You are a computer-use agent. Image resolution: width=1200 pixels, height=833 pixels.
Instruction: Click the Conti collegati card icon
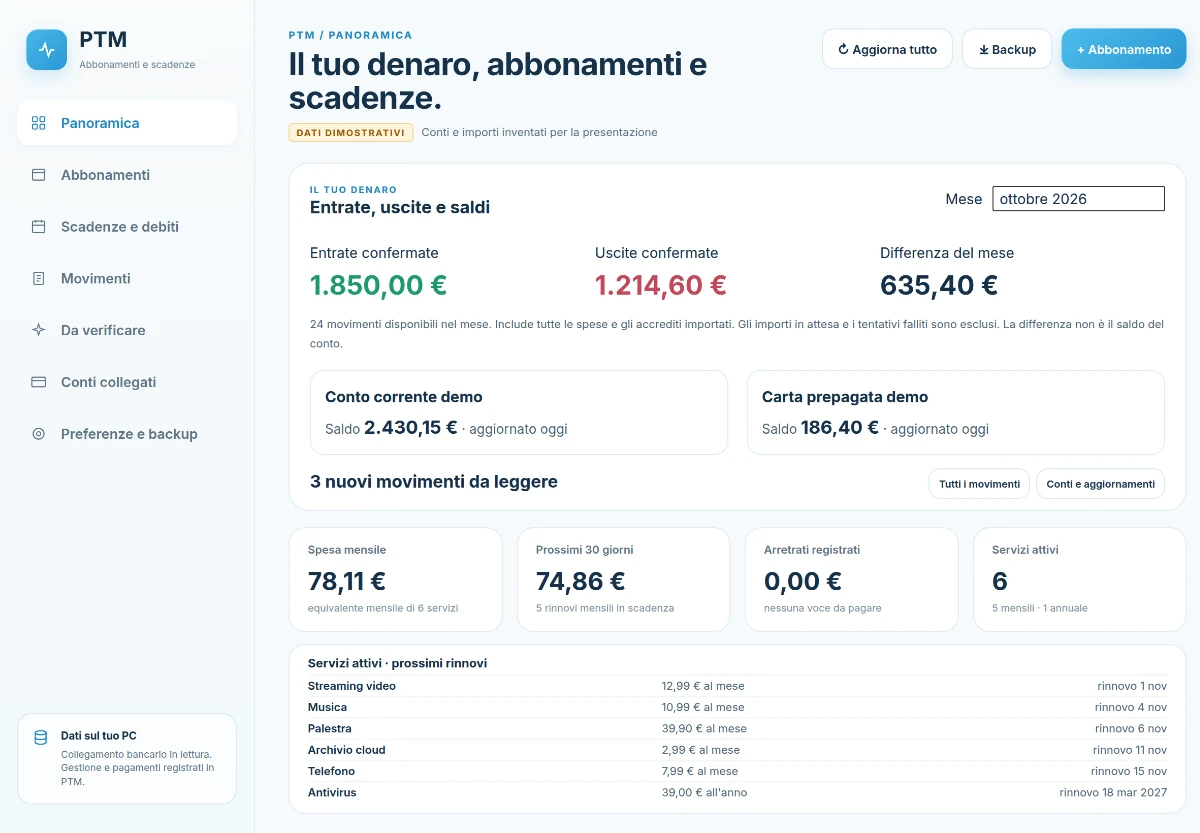(39, 382)
